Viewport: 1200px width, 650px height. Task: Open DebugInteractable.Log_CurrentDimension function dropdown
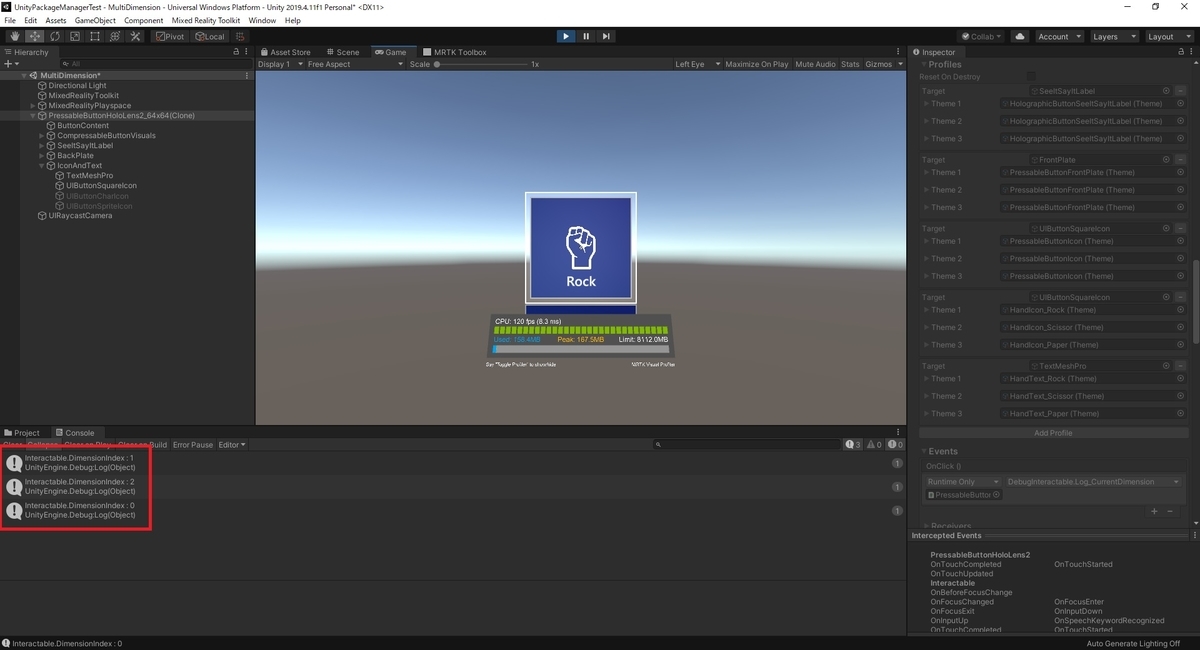click(x=1094, y=482)
